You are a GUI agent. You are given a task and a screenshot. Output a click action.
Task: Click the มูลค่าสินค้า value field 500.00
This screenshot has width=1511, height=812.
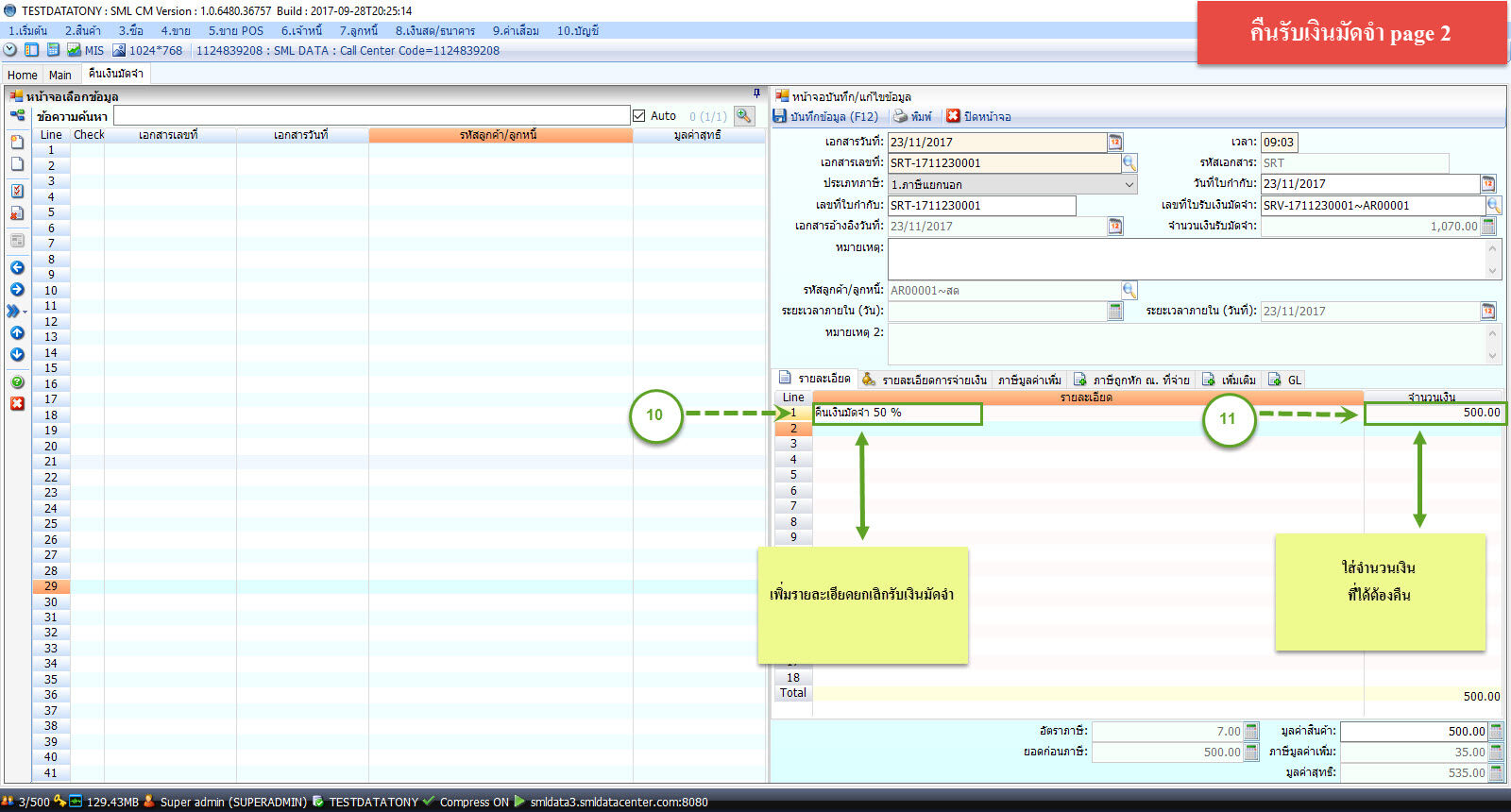[1414, 731]
